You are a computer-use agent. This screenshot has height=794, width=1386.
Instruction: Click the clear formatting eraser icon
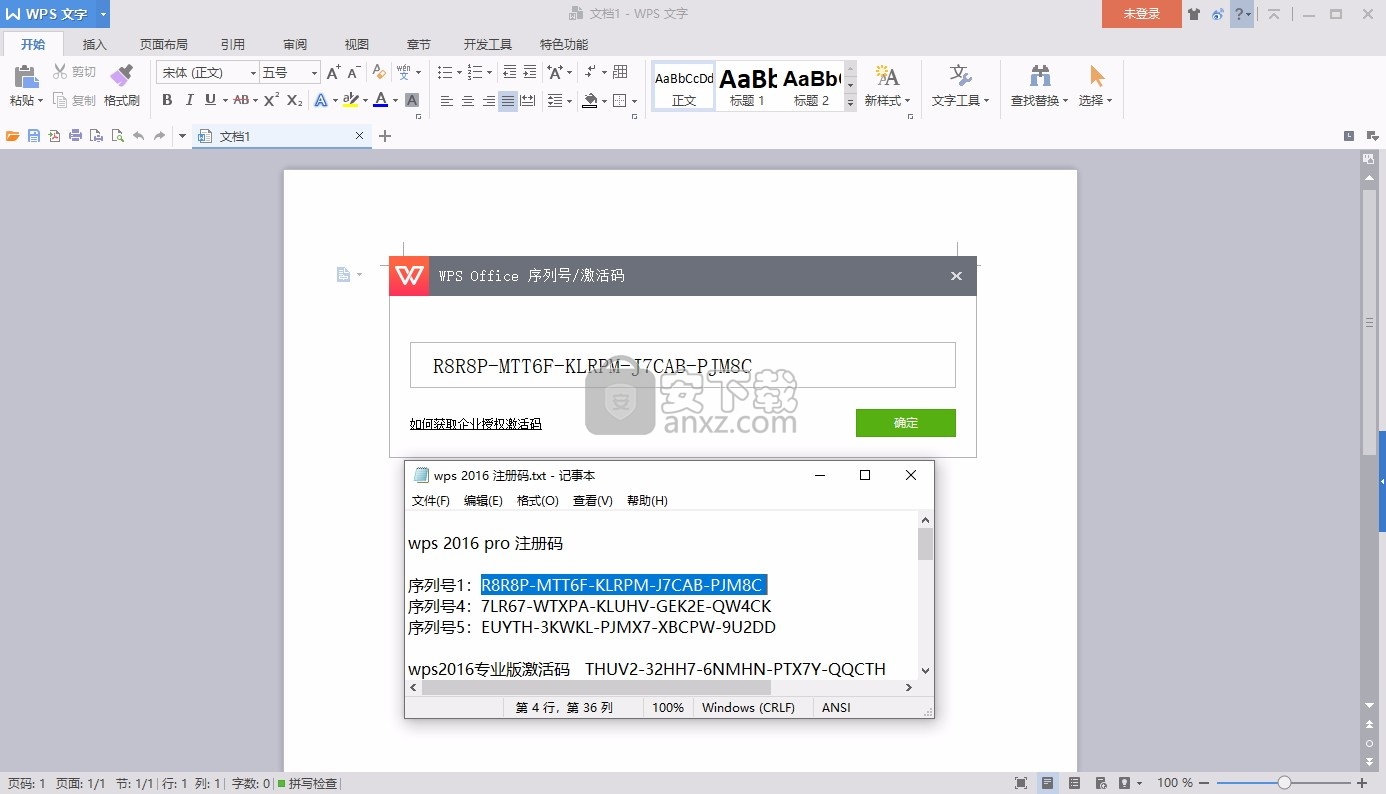pyautogui.click(x=379, y=72)
